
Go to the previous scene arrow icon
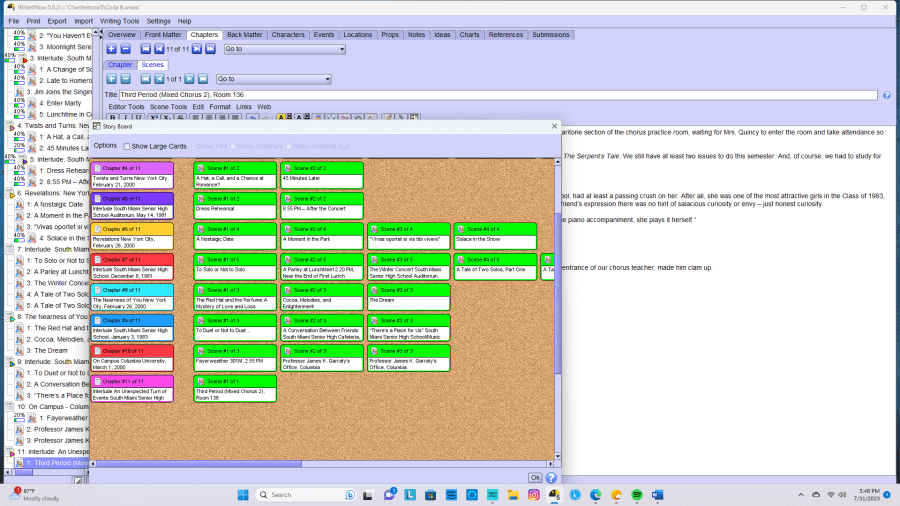pyautogui.click(x=159, y=79)
